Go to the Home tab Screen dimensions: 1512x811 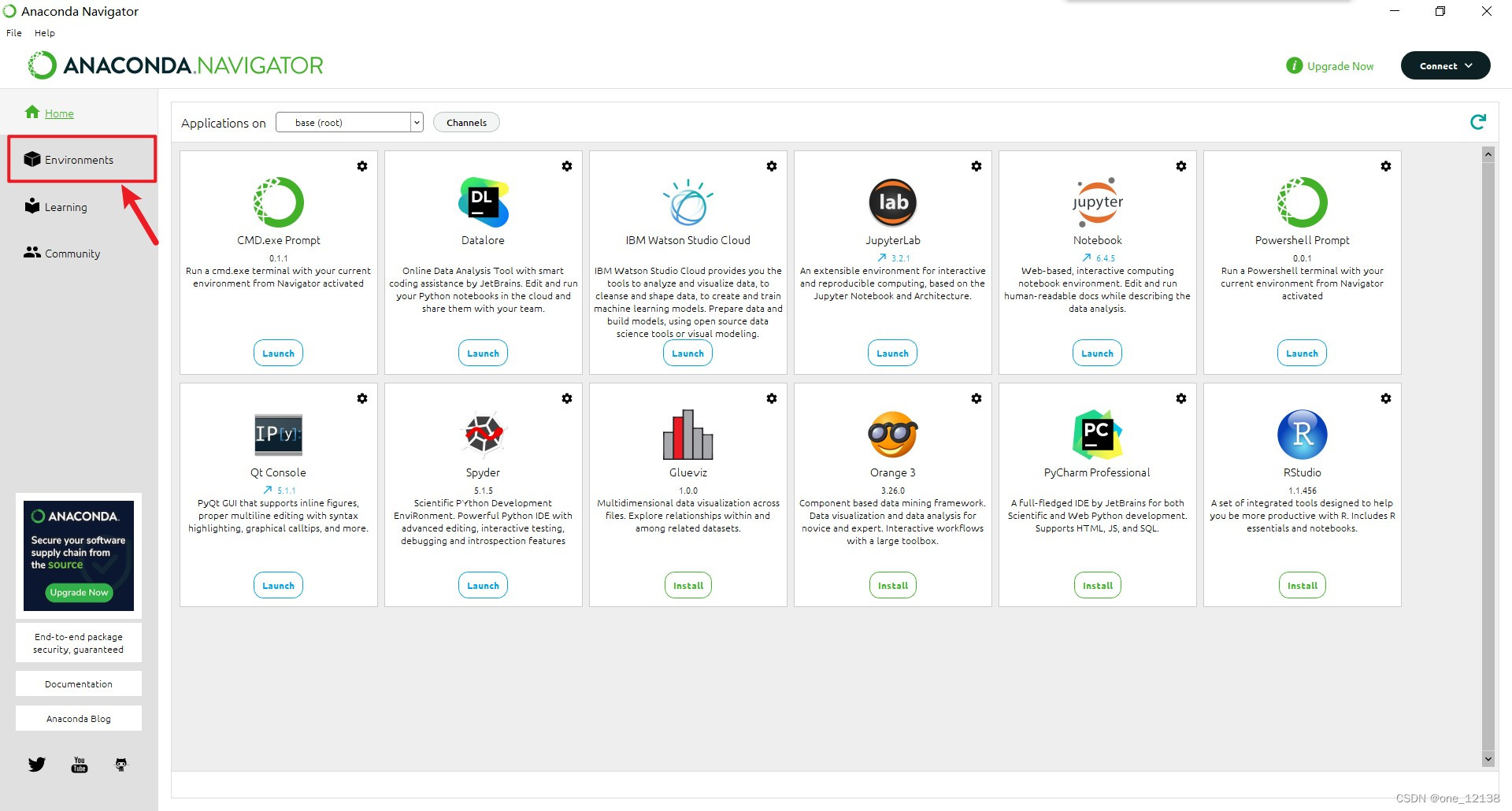[59, 113]
